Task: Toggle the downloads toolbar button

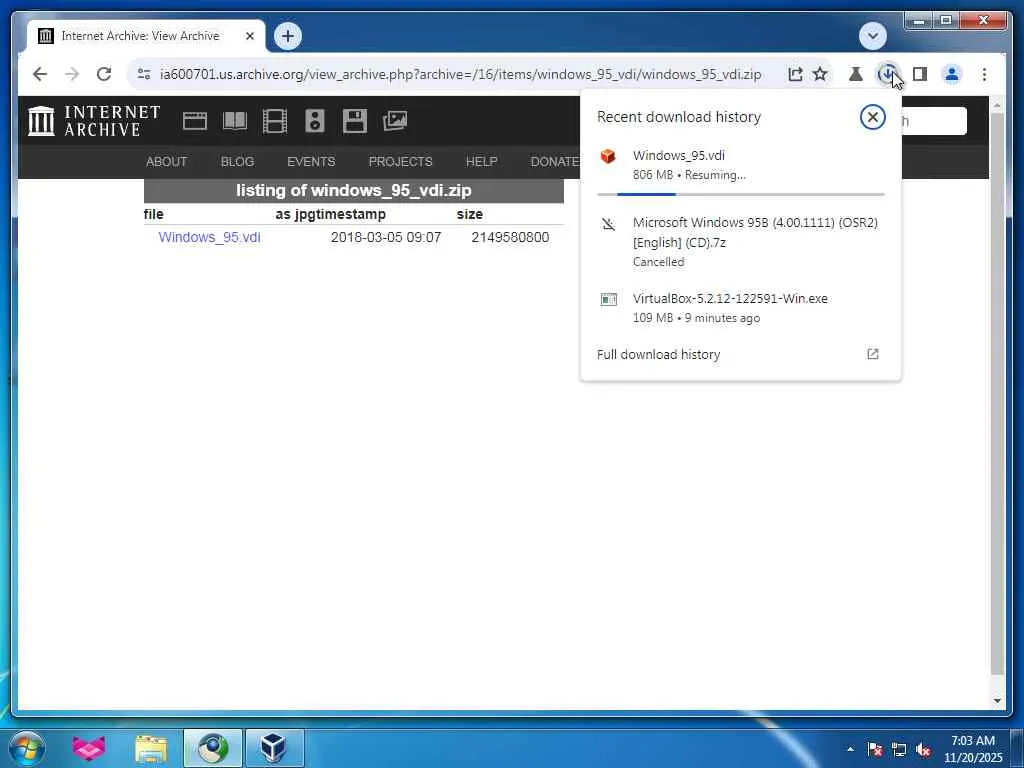Action: tap(887, 74)
